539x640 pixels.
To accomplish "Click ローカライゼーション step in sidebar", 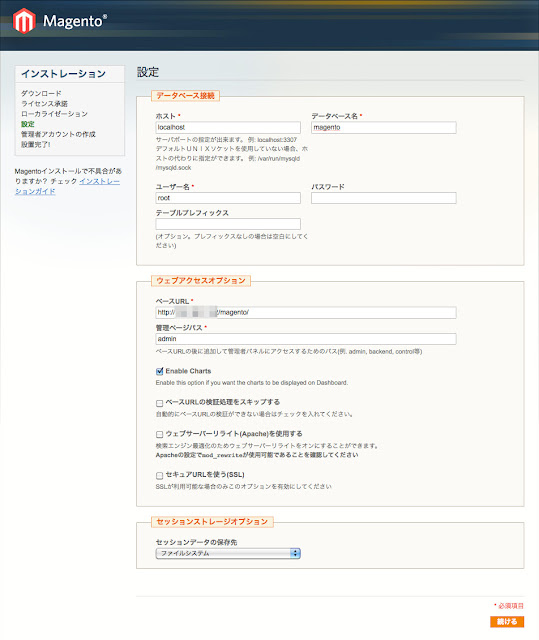I will click(54, 114).
